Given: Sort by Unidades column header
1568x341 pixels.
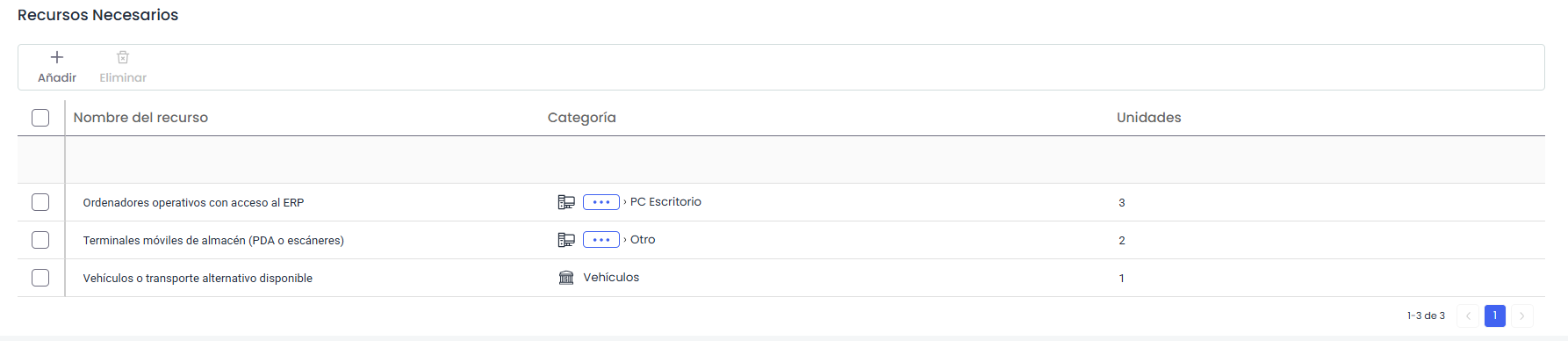Looking at the screenshot, I should (1148, 118).
